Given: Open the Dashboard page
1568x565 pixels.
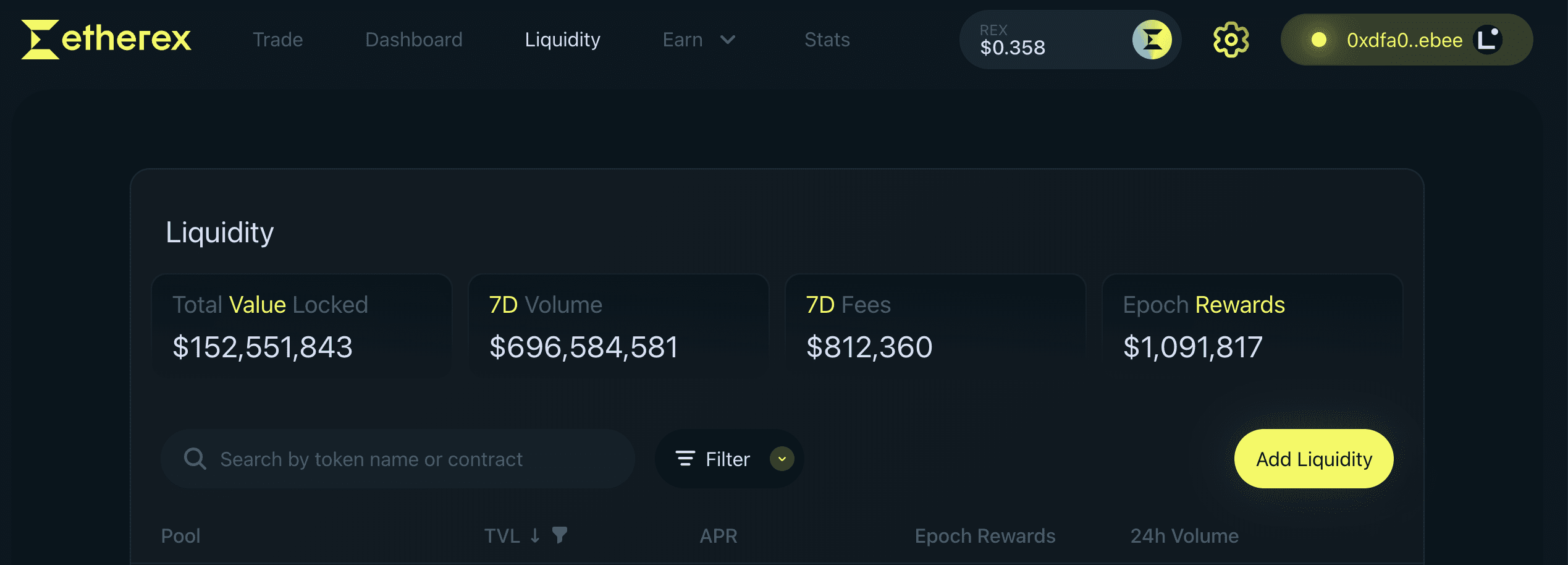Looking at the screenshot, I should [413, 40].
